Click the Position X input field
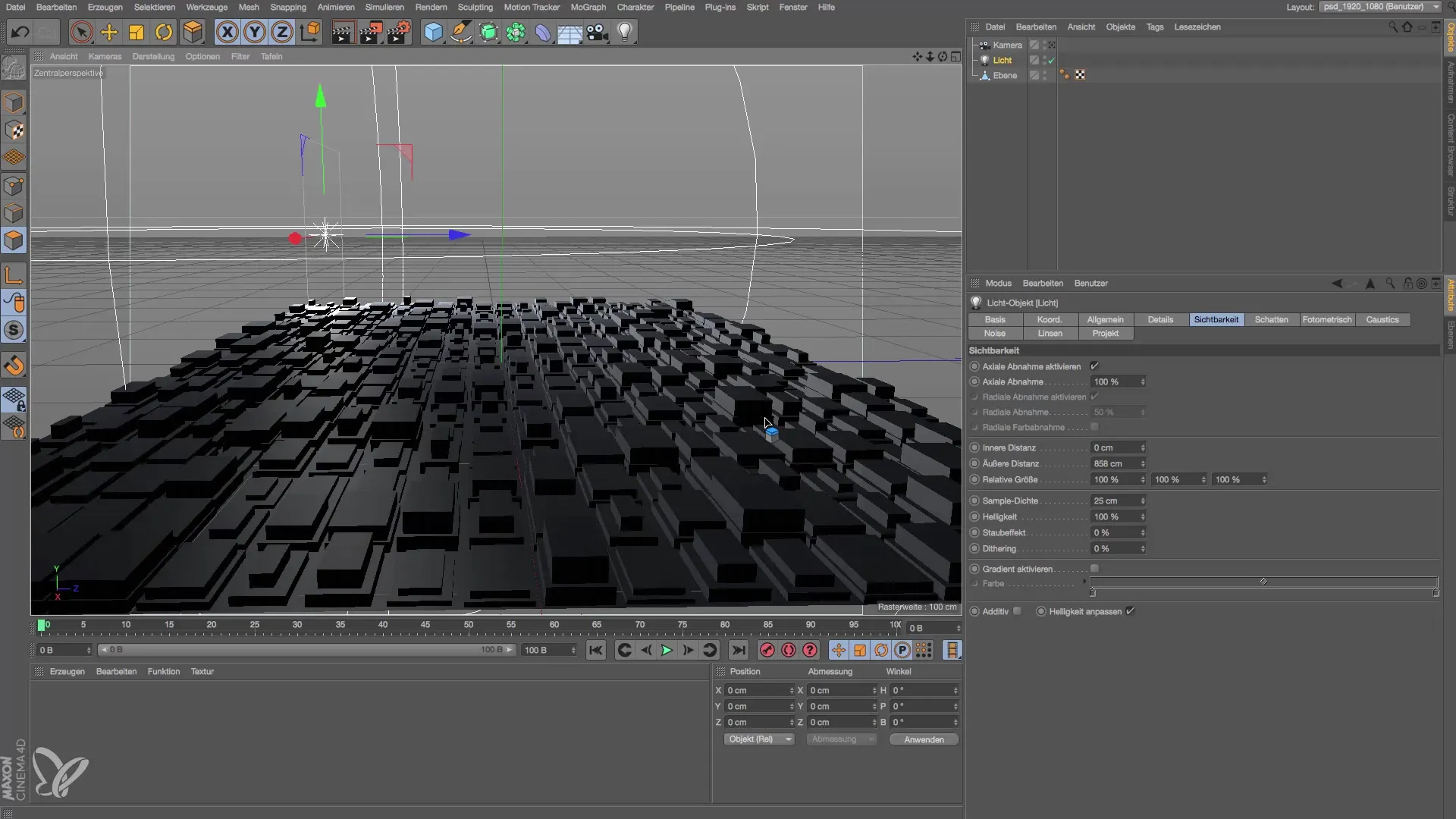1456x819 pixels. [759, 690]
